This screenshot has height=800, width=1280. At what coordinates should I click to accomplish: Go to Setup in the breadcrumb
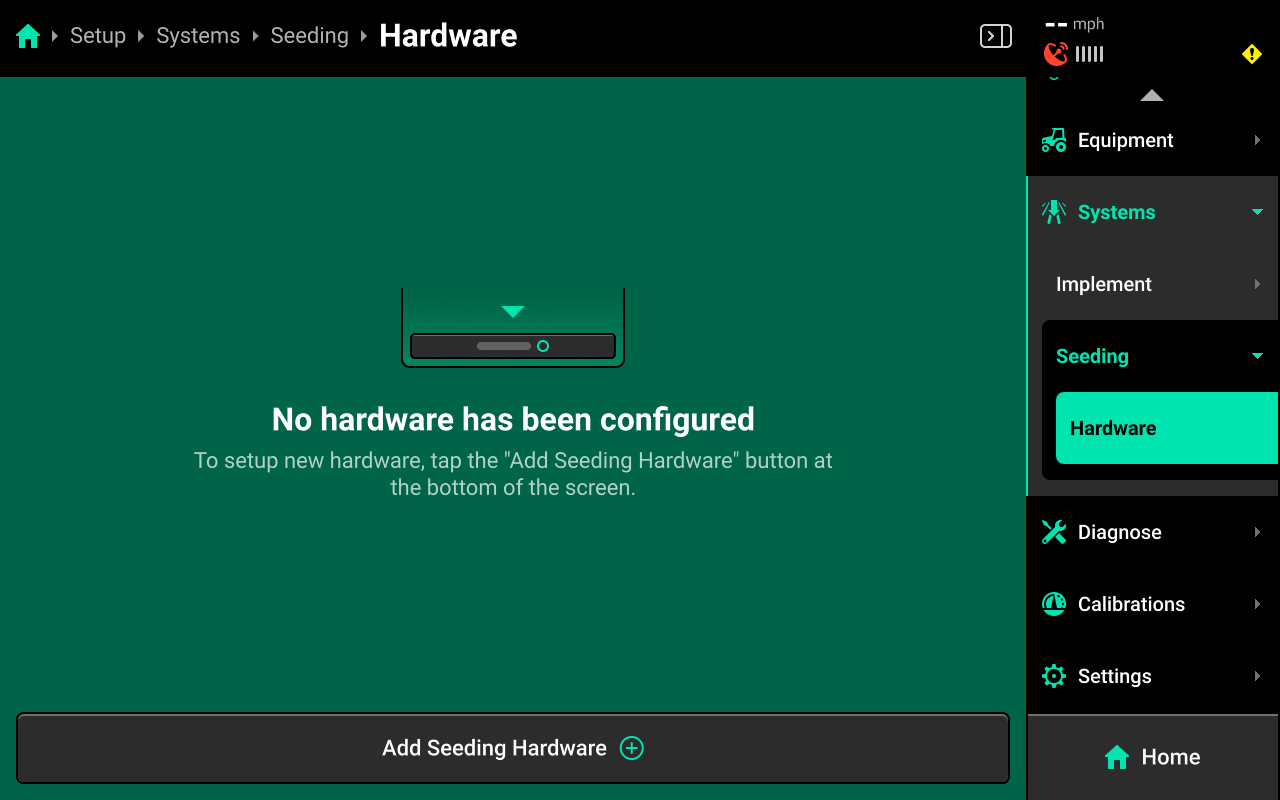click(x=98, y=36)
